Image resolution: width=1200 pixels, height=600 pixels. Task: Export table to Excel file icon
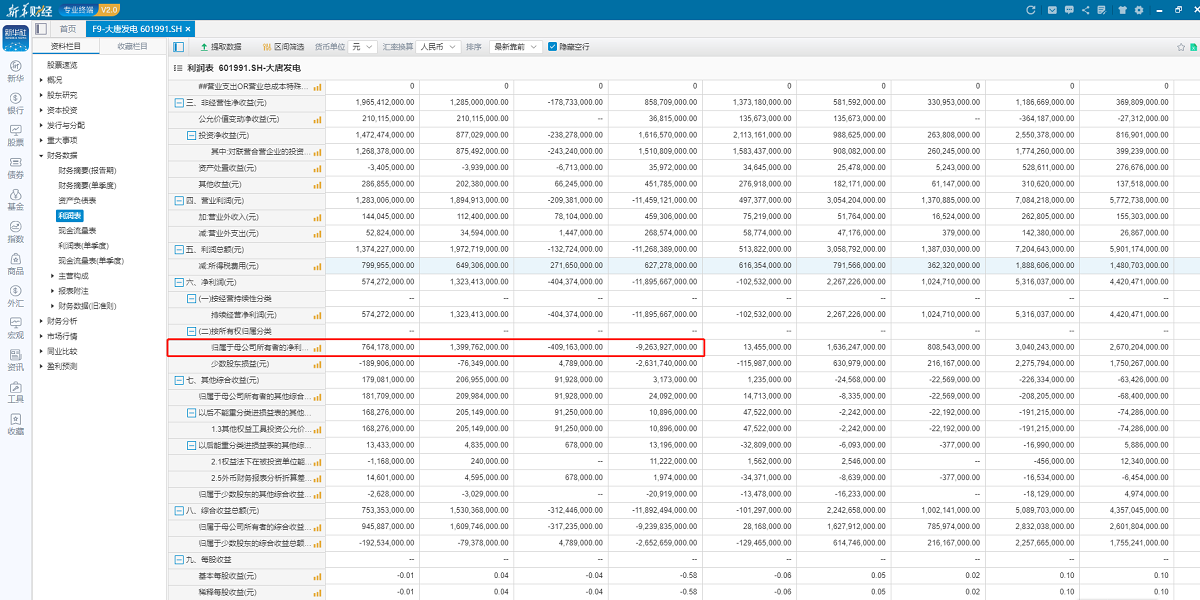[x=1193, y=47]
